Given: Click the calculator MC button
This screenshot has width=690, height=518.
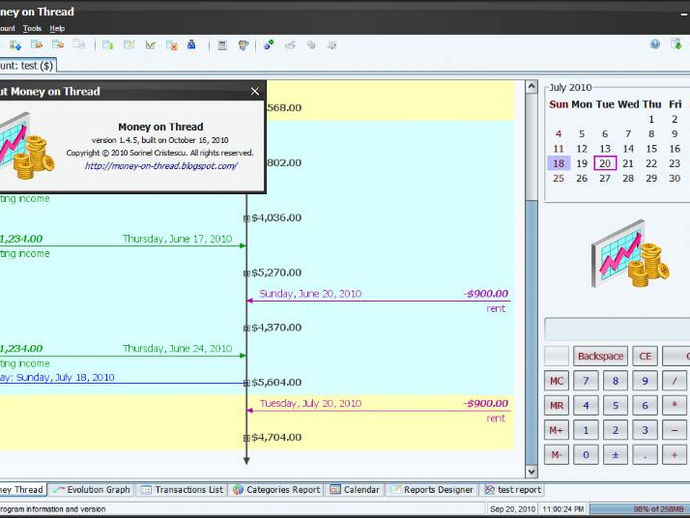Looking at the screenshot, I should point(557,381).
